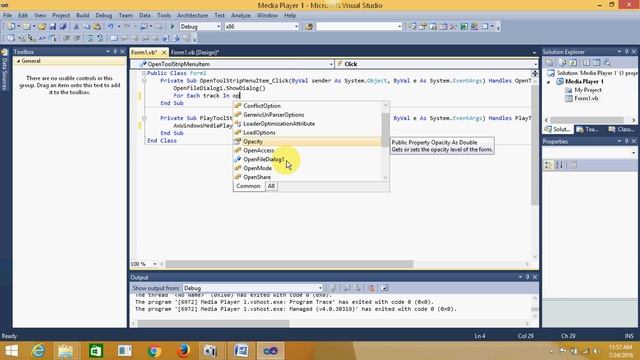Click the Undo arrow icon
The image size is (640, 360).
(110, 27)
